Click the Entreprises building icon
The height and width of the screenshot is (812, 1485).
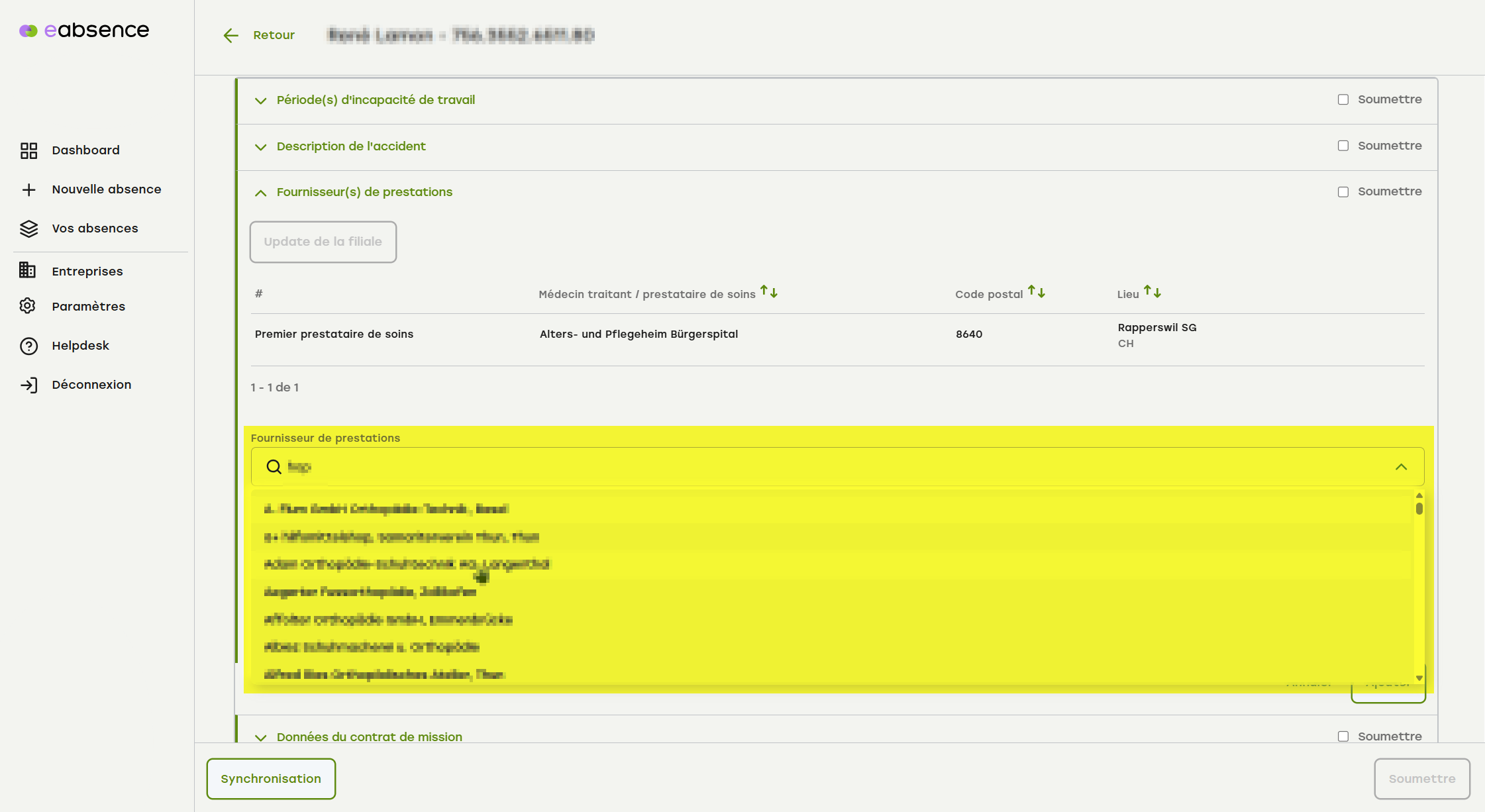[x=27, y=271]
